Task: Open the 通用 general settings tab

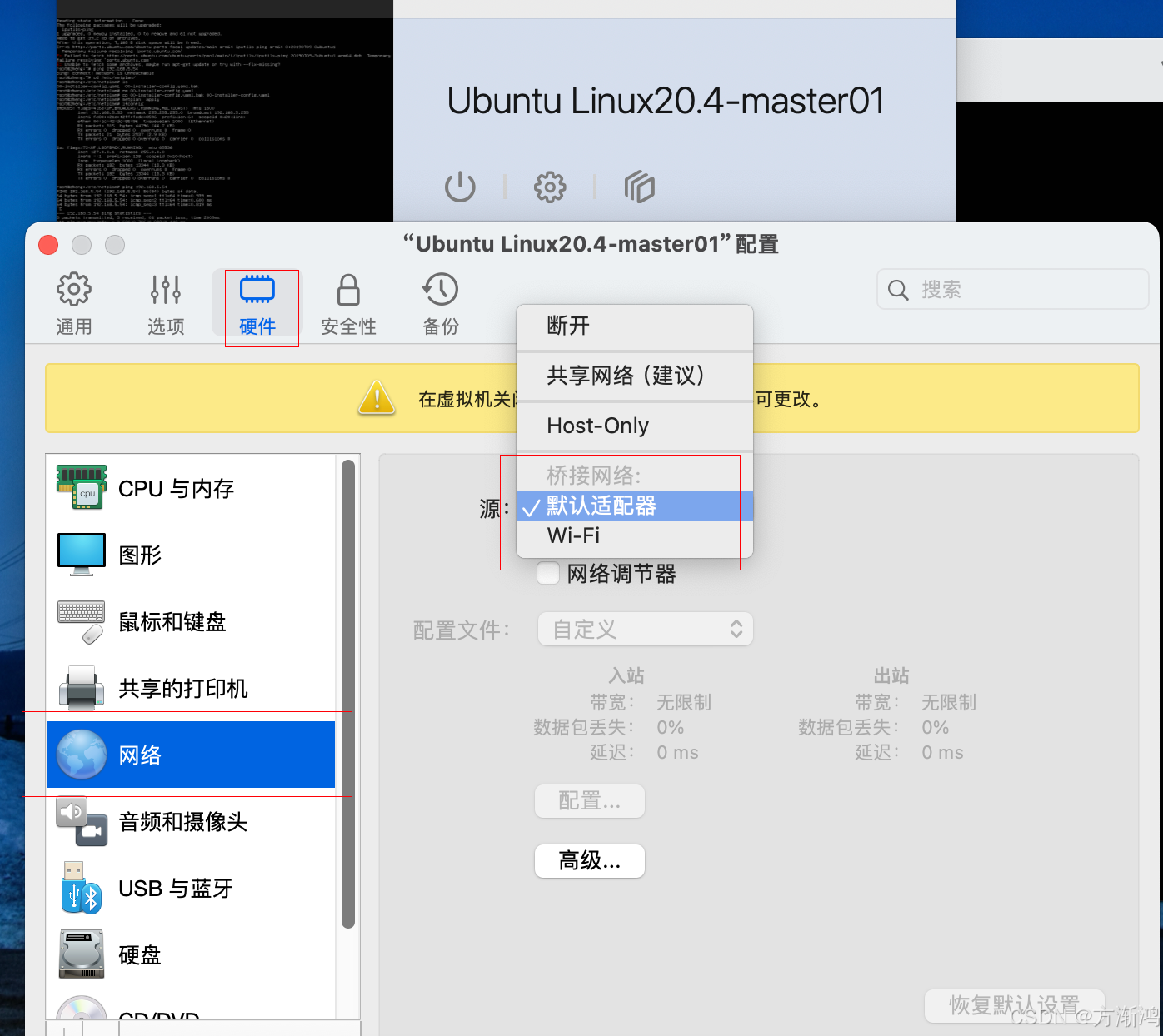Action: (74, 304)
